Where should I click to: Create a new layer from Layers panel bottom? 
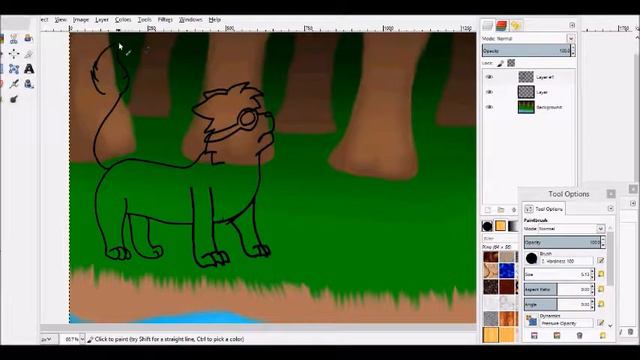tap(488, 210)
